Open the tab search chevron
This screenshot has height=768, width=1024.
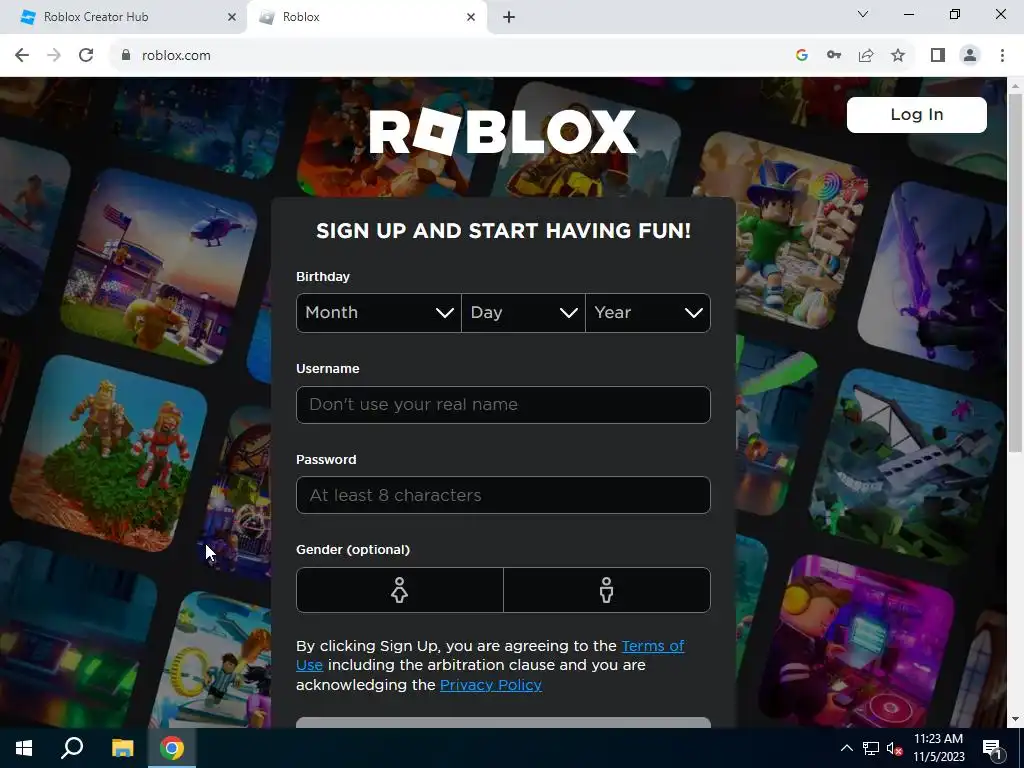863,14
